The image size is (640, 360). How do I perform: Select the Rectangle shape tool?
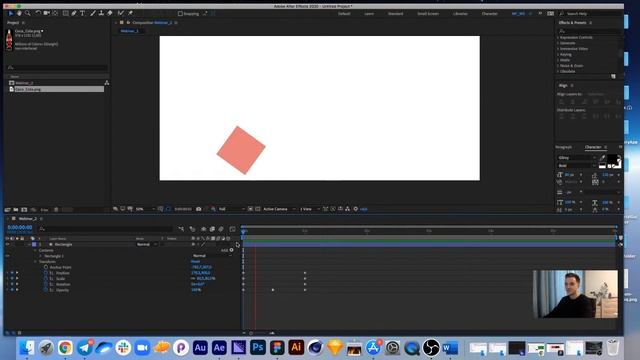tap(65, 13)
